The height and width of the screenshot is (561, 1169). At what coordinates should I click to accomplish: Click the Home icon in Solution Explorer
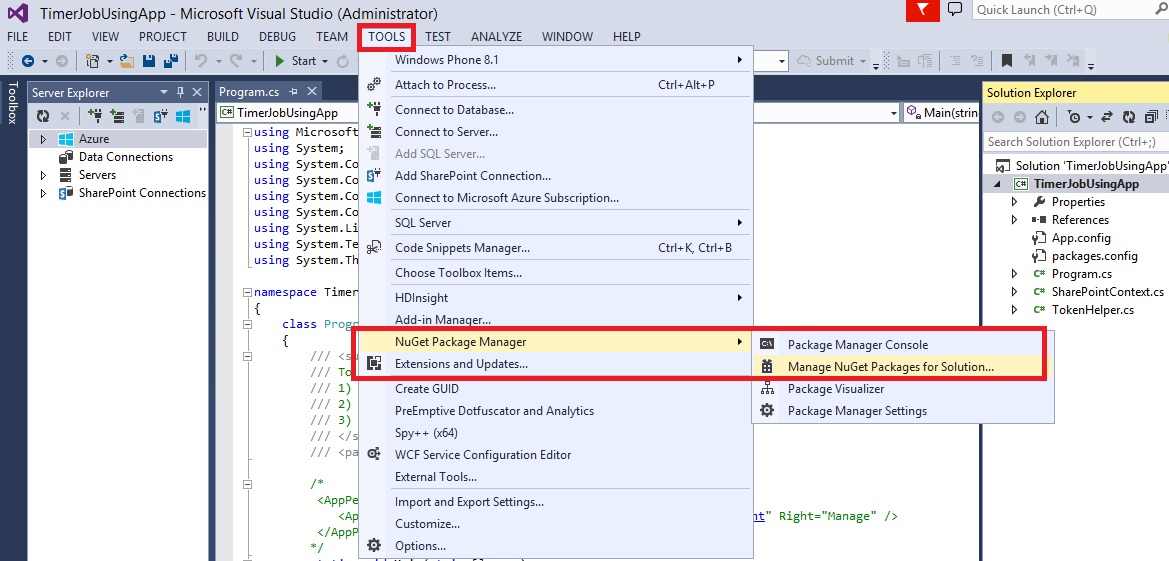coord(1042,117)
